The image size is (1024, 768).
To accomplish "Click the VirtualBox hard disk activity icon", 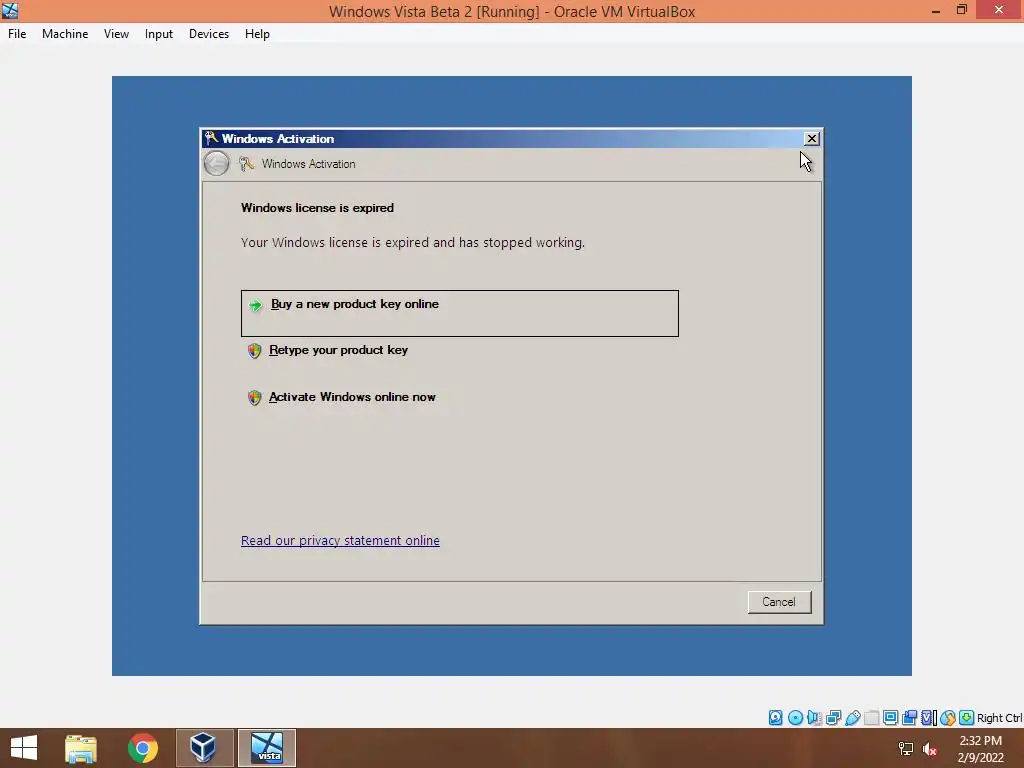I will click(775, 718).
